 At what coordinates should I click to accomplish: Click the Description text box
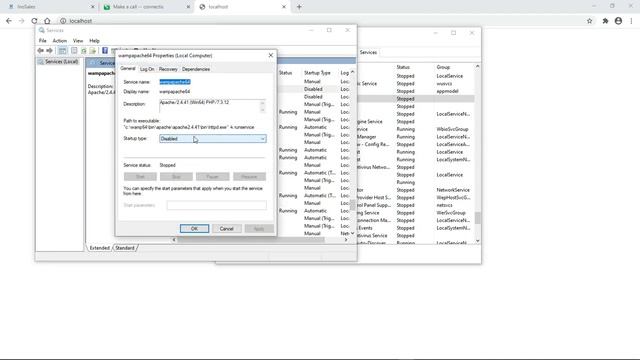(x=212, y=106)
